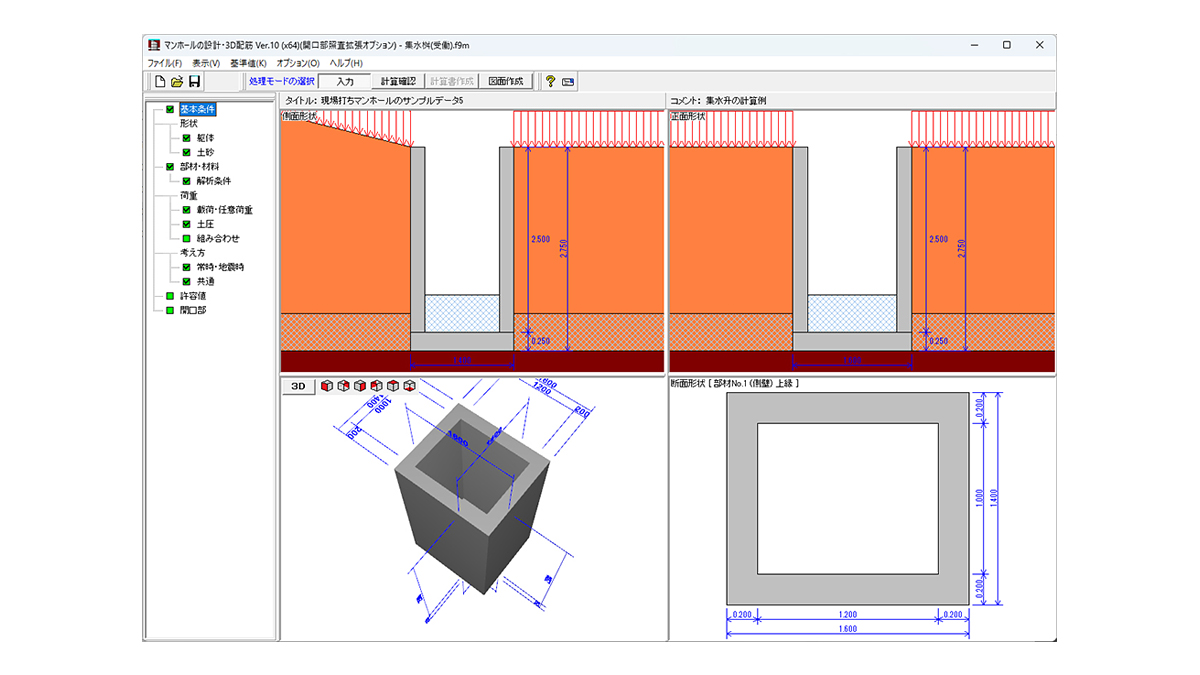Image resolution: width=1200 pixels, height=675 pixels.
Task: Select the 載荷・任意荷重 tree item
Action: point(224,210)
